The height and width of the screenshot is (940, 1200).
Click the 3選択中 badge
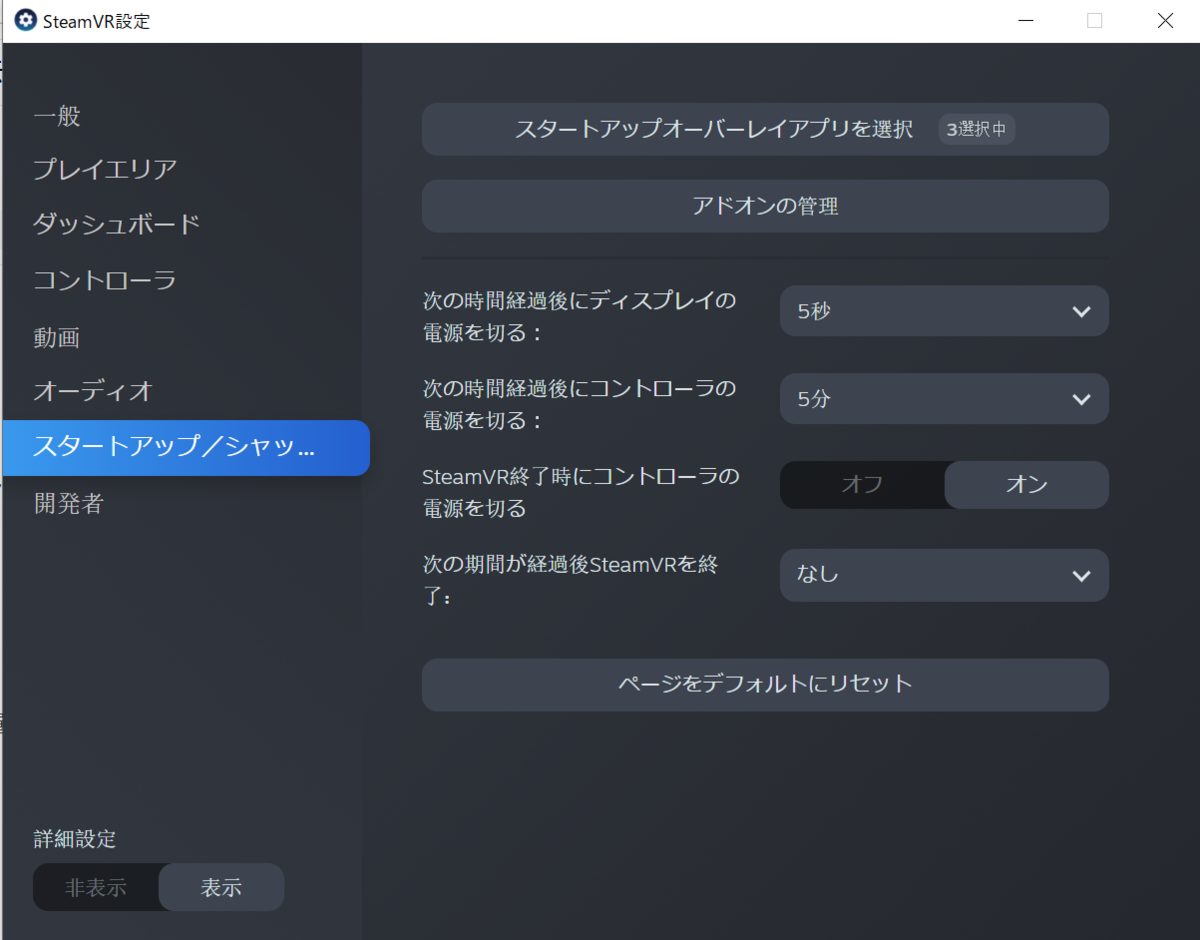(977, 129)
